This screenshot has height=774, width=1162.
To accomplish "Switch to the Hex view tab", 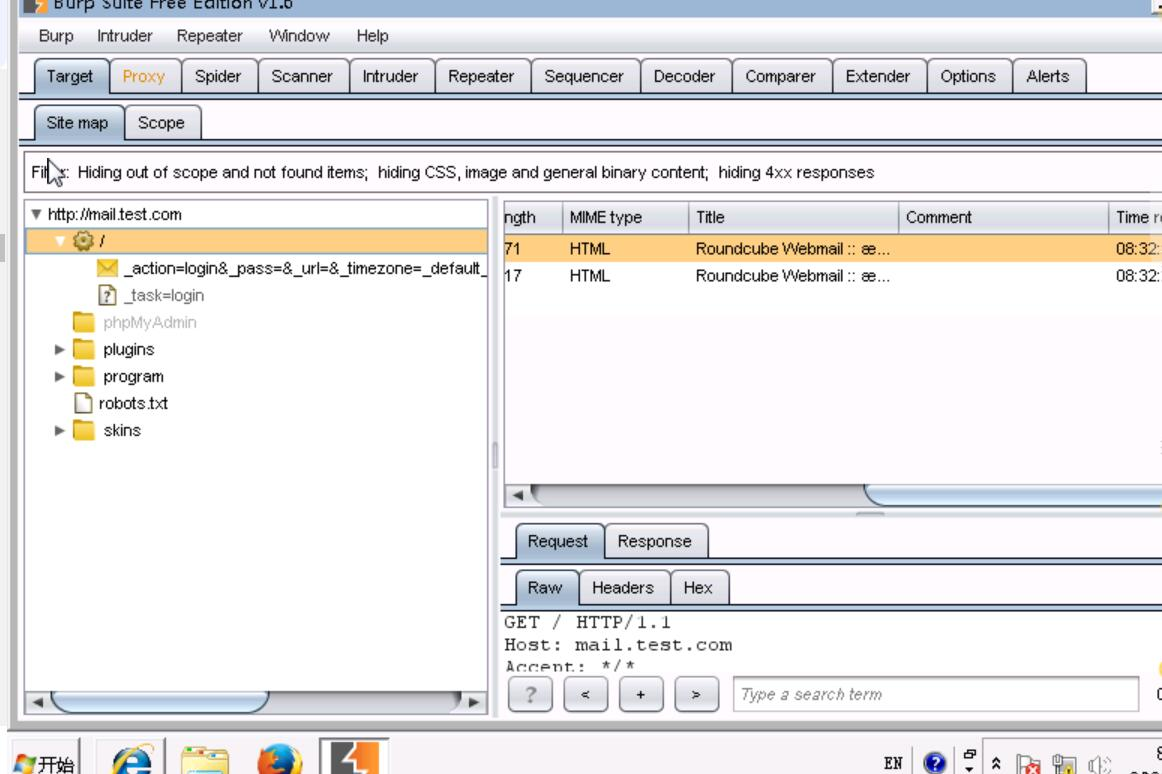I will tap(698, 588).
